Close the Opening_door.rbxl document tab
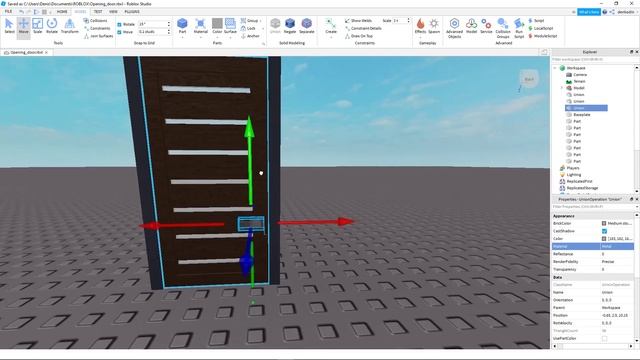640x360 pixels. pyautogui.click(x=47, y=52)
